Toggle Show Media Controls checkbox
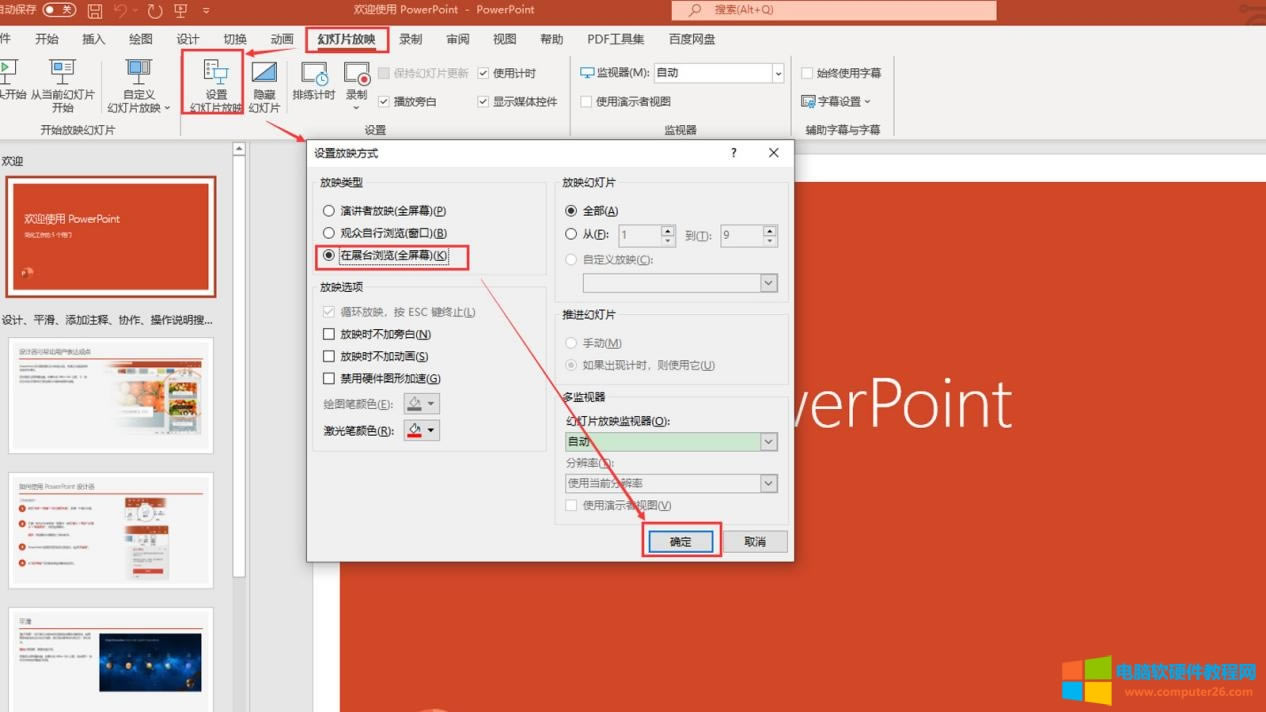The height and width of the screenshot is (712, 1266). click(x=483, y=101)
